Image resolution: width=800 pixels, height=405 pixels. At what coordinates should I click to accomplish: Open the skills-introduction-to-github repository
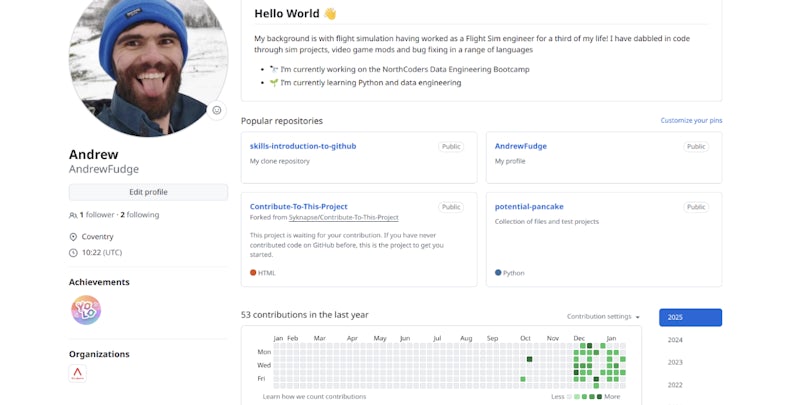(x=303, y=146)
